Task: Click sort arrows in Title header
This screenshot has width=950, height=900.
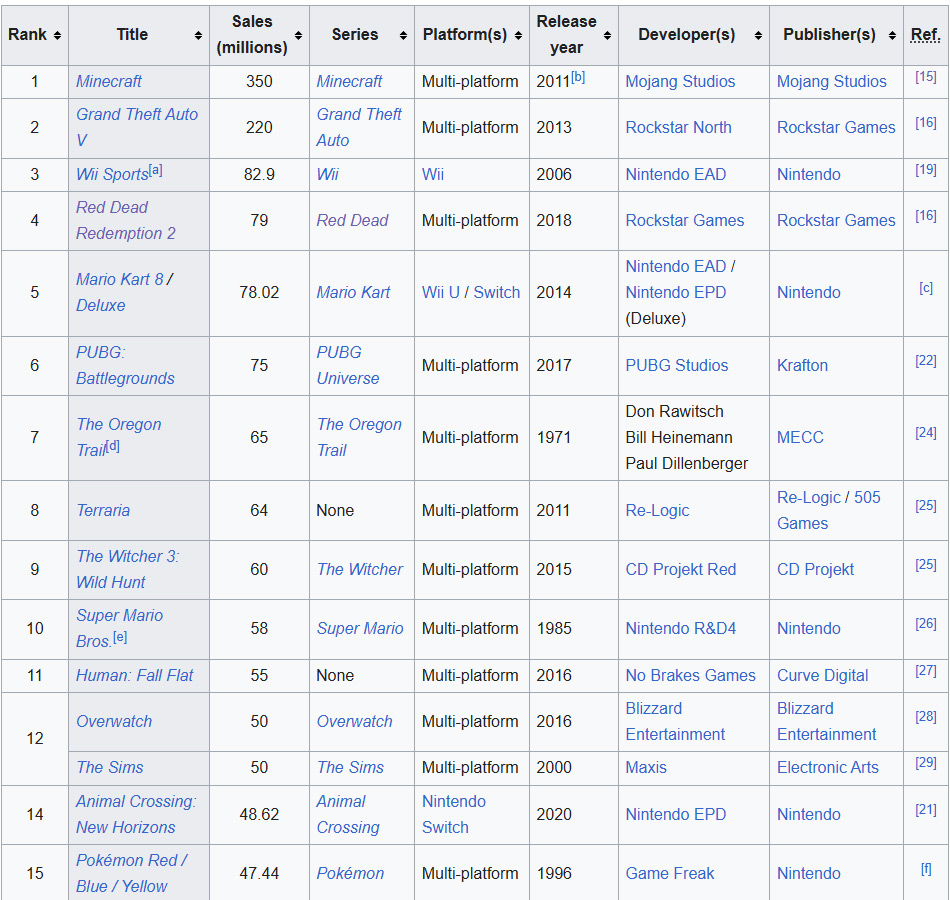Action: click(198, 35)
